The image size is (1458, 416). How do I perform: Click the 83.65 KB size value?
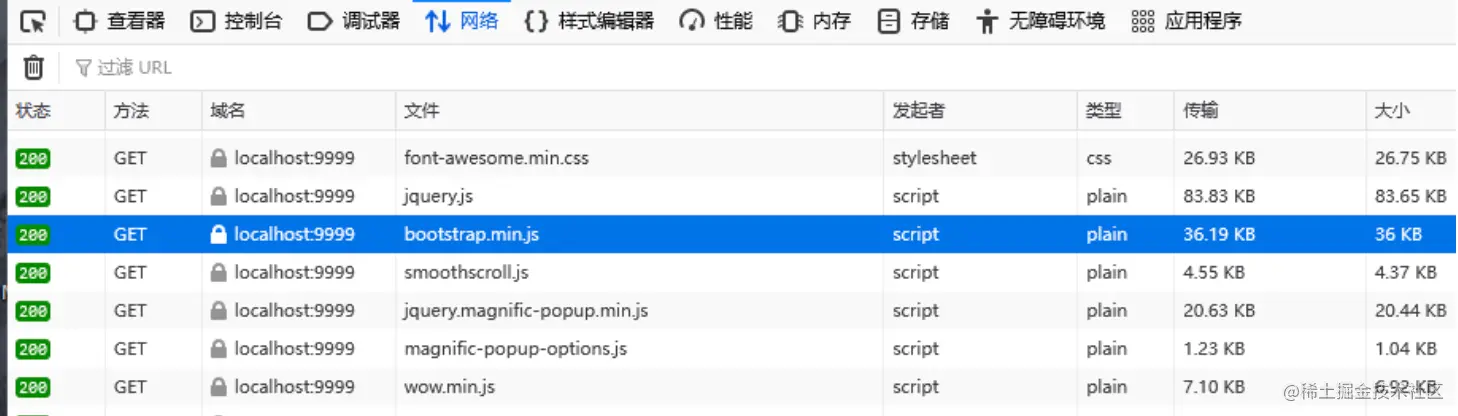coord(1411,196)
